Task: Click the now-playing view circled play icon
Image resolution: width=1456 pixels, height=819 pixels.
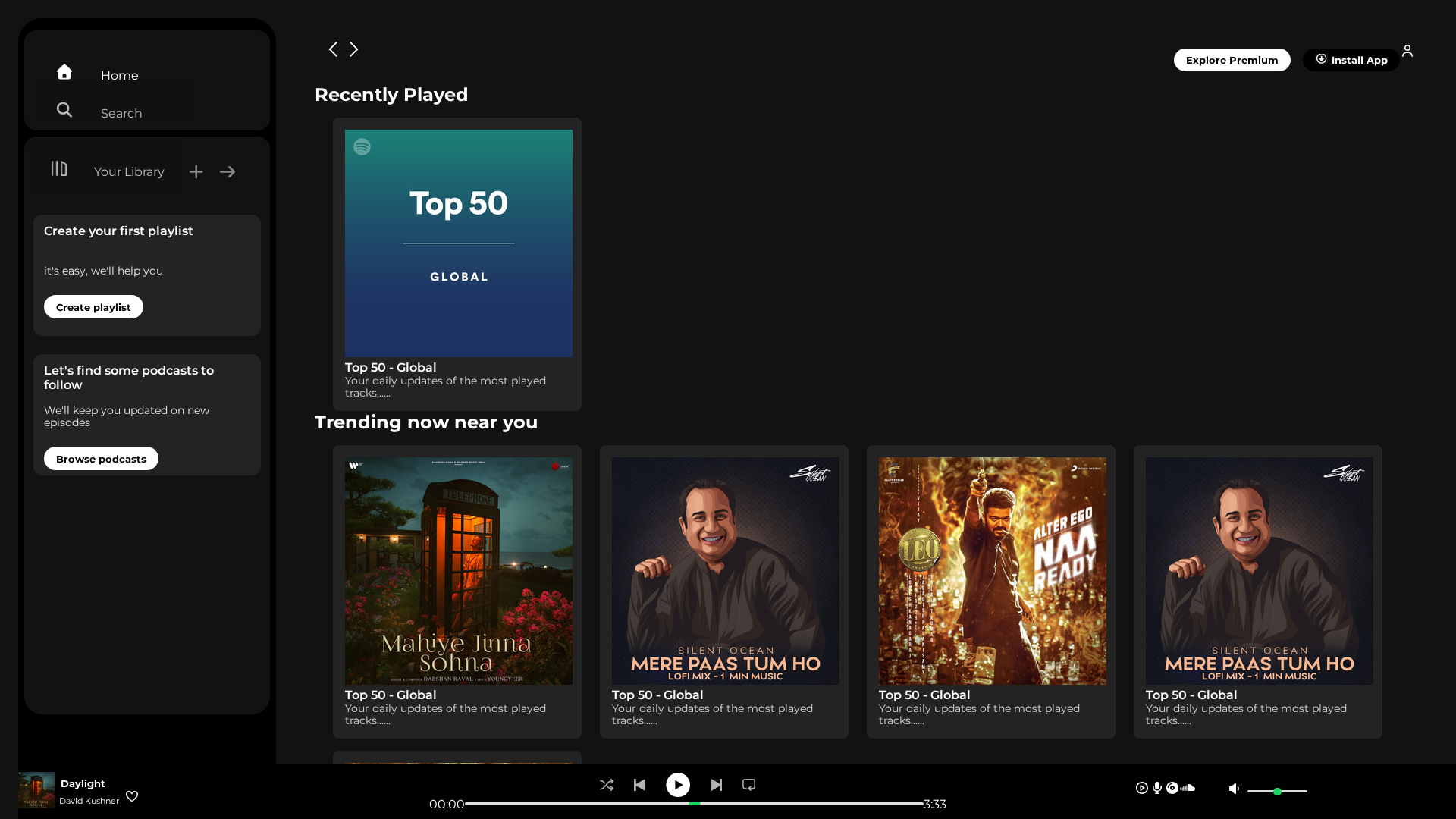Action: tap(1142, 788)
